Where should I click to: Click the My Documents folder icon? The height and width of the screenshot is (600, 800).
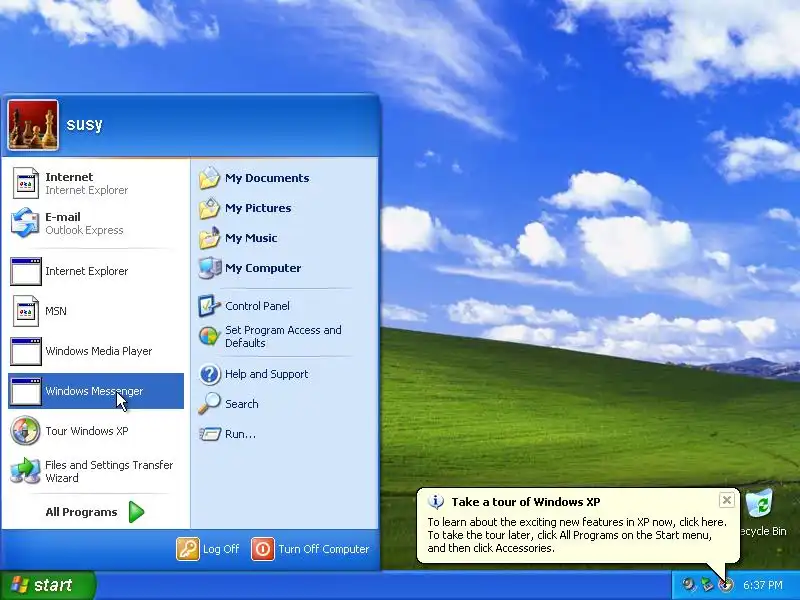209,178
